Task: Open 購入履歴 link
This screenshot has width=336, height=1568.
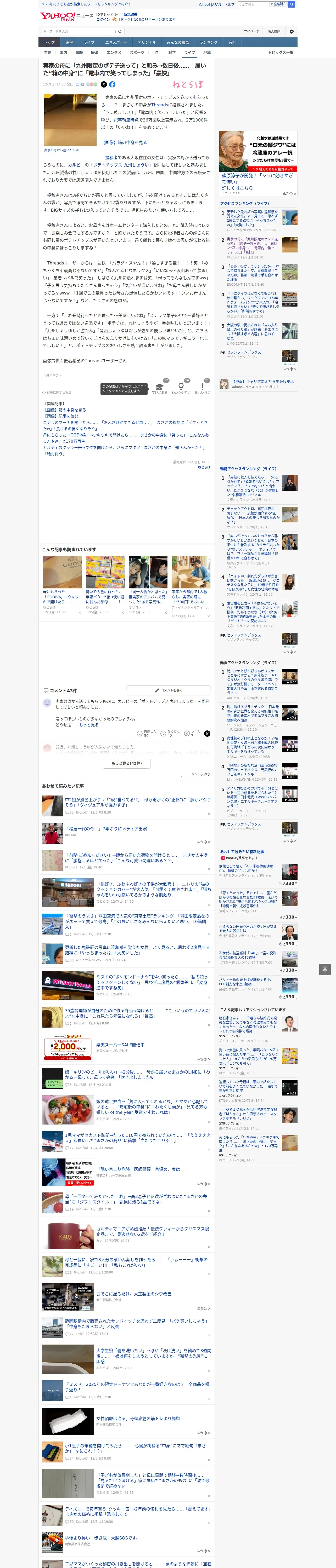Action: (x=274, y=31)
